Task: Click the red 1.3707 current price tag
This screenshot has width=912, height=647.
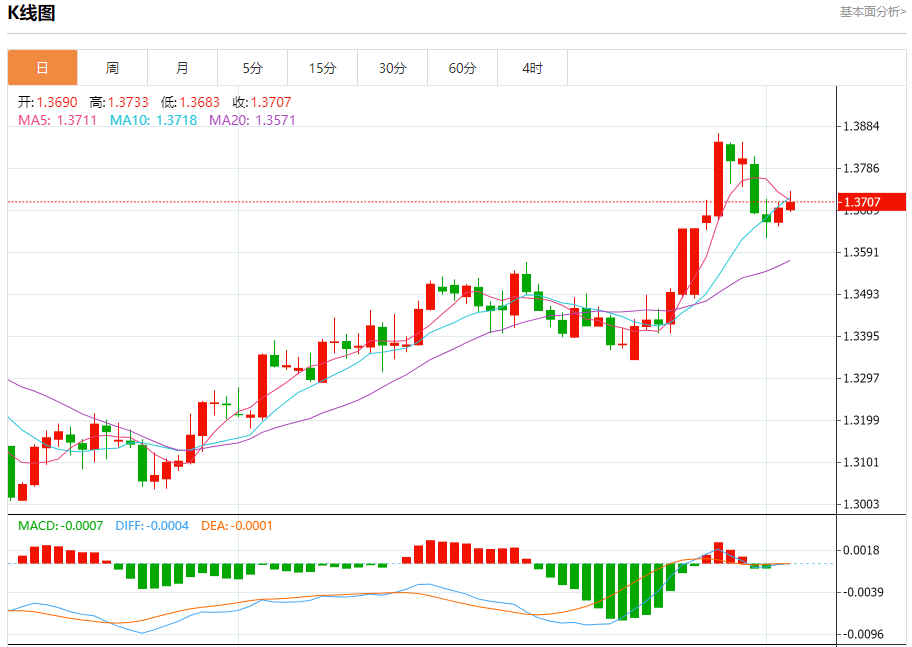Action: click(871, 202)
